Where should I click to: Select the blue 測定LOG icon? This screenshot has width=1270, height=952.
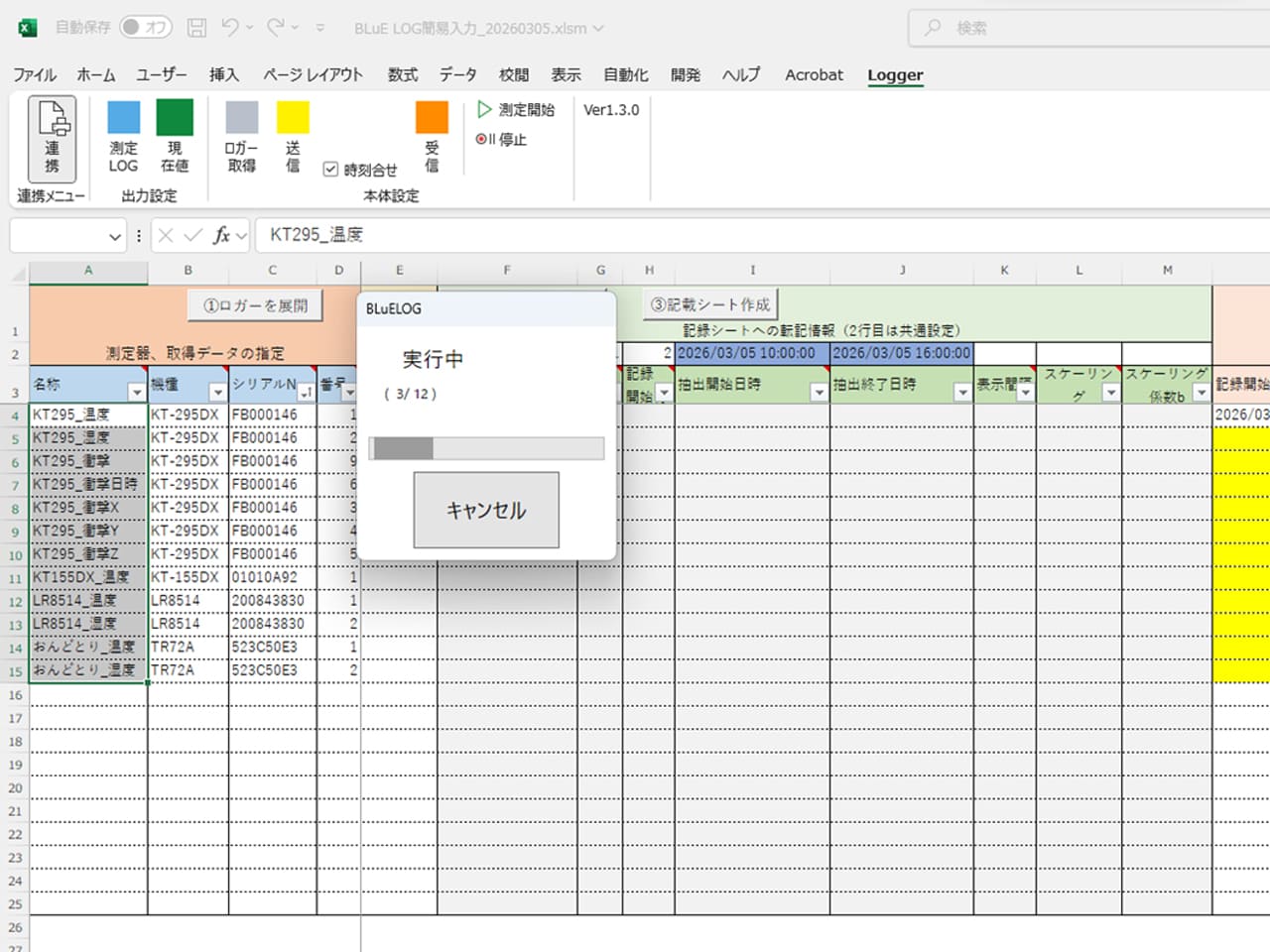click(124, 118)
